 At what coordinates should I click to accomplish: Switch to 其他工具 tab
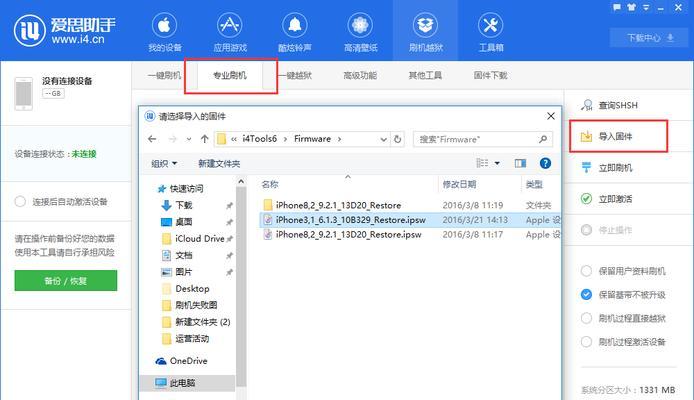pos(425,75)
